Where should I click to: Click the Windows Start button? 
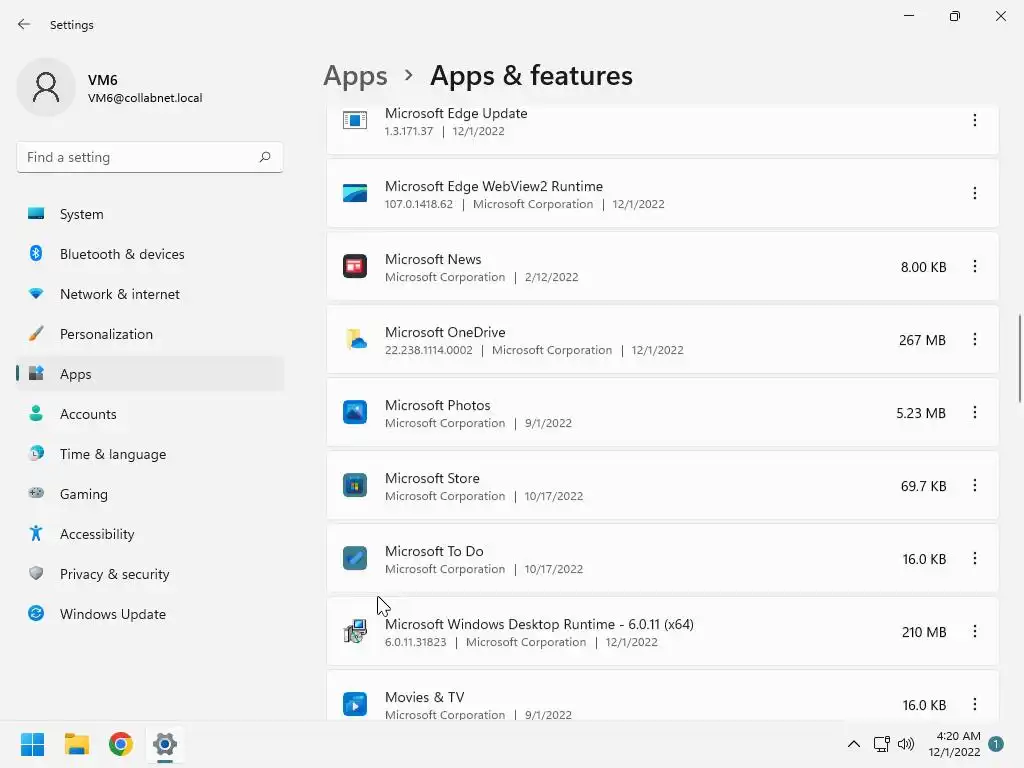[33, 744]
